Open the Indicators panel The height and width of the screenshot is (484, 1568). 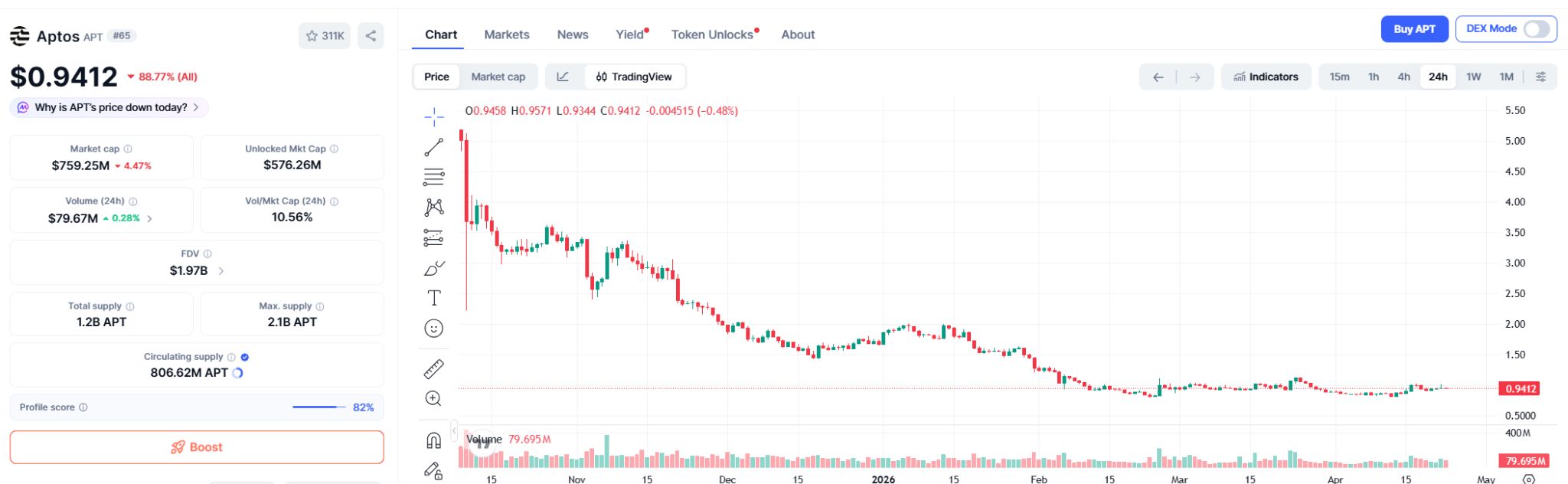(x=1266, y=77)
